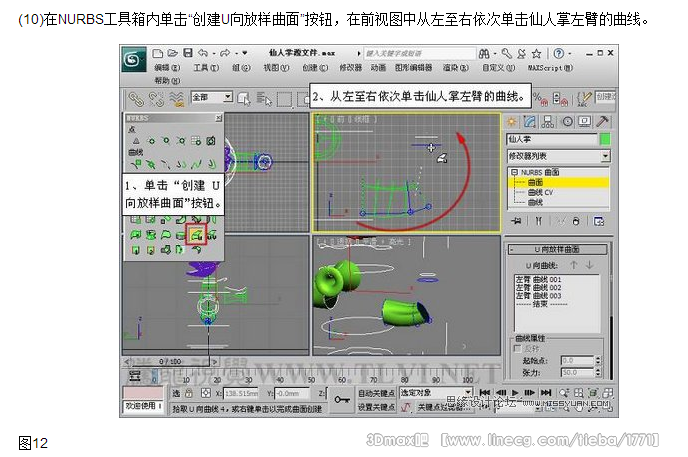Screen dimensions: 688x457
Task: Click the green object color swatch
Action: tap(605, 139)
